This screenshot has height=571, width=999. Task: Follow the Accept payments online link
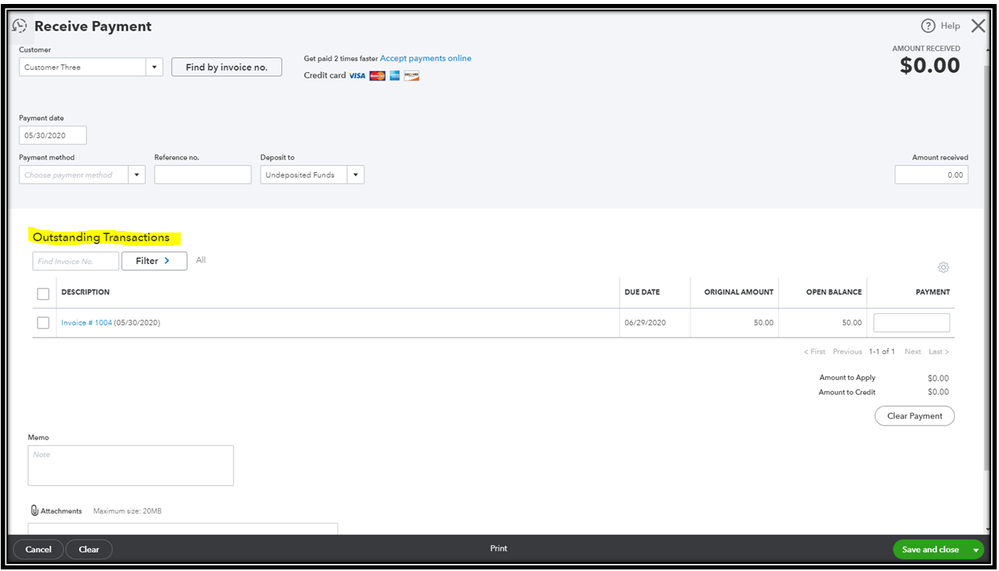point(426,58)
